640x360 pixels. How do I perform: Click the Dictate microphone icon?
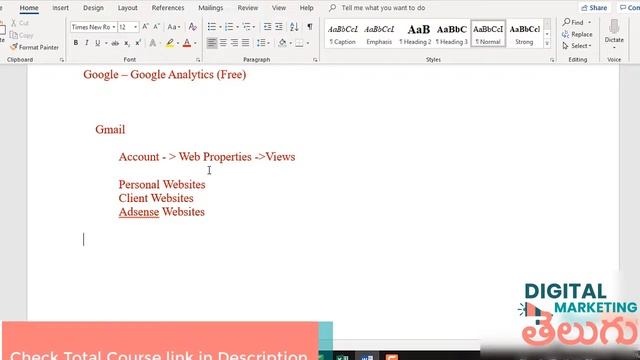pyautogui.click(x=614, y=27)
